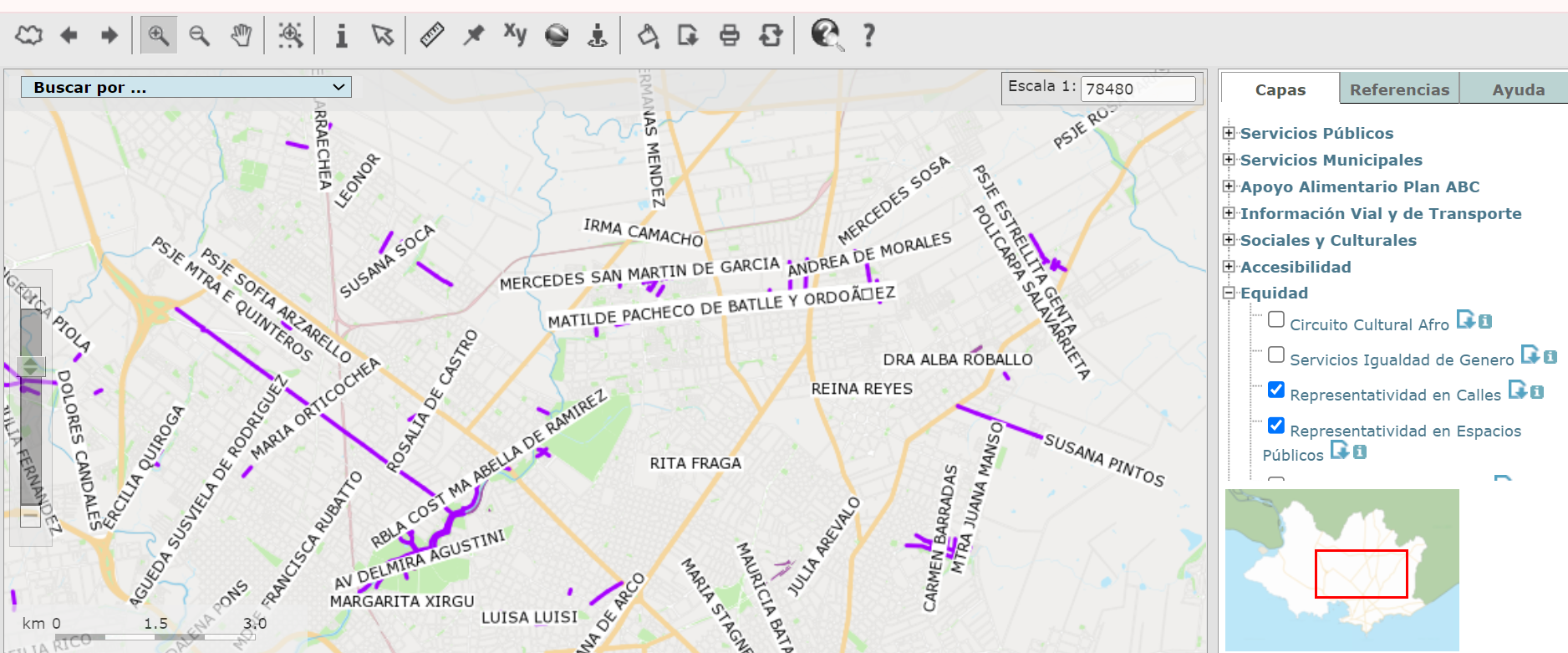Click the Escala scale input field

1138,89
